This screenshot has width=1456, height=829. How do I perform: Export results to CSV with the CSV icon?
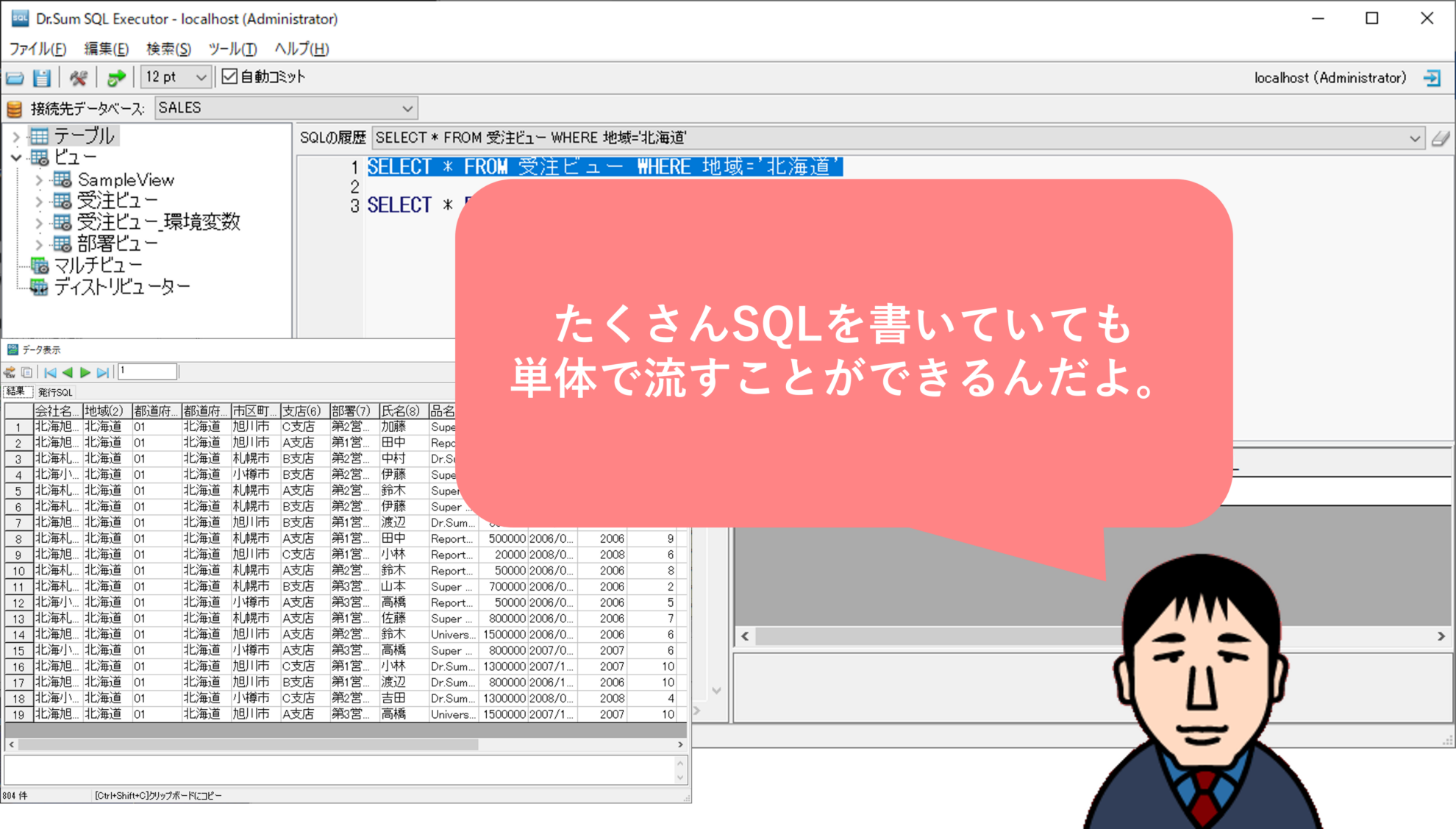click(10, 371)
